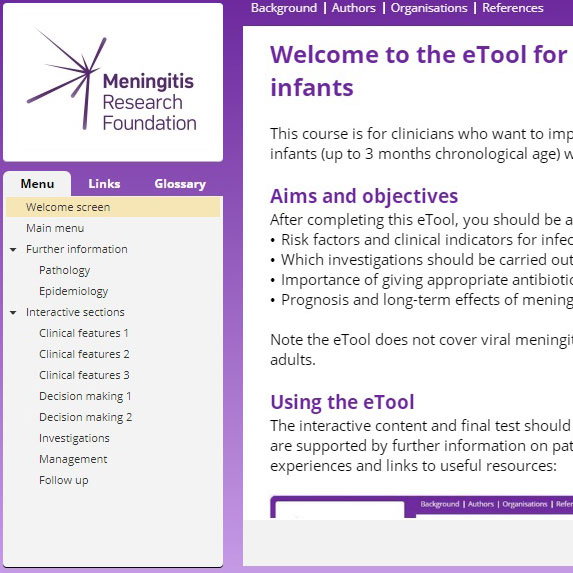Open the Investigations section
Image resolution: width=573 pixels, height=573 pixels.
pos(74,439)
